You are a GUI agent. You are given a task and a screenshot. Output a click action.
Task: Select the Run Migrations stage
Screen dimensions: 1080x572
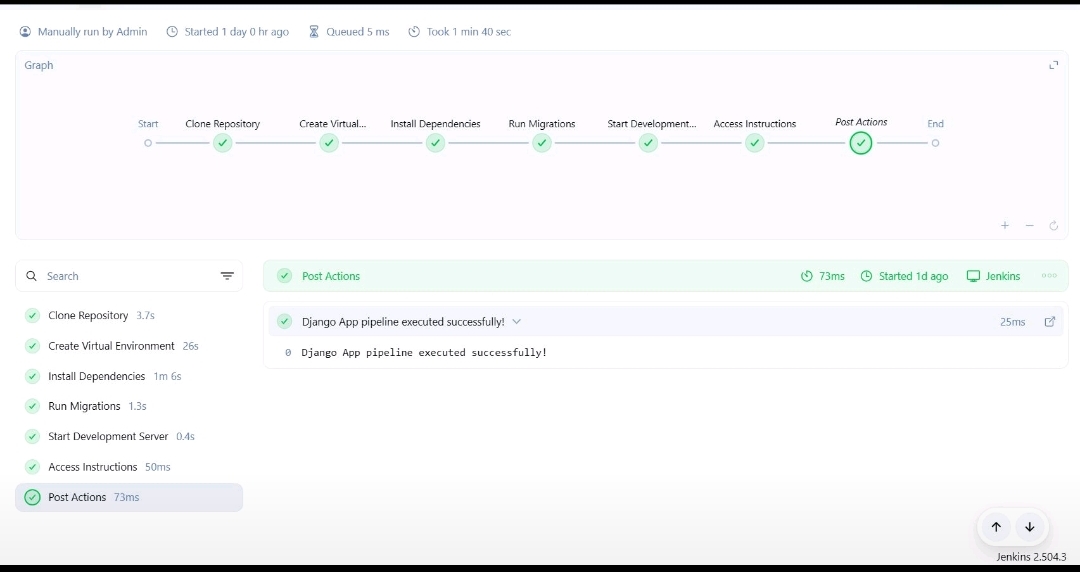(84, 406)
